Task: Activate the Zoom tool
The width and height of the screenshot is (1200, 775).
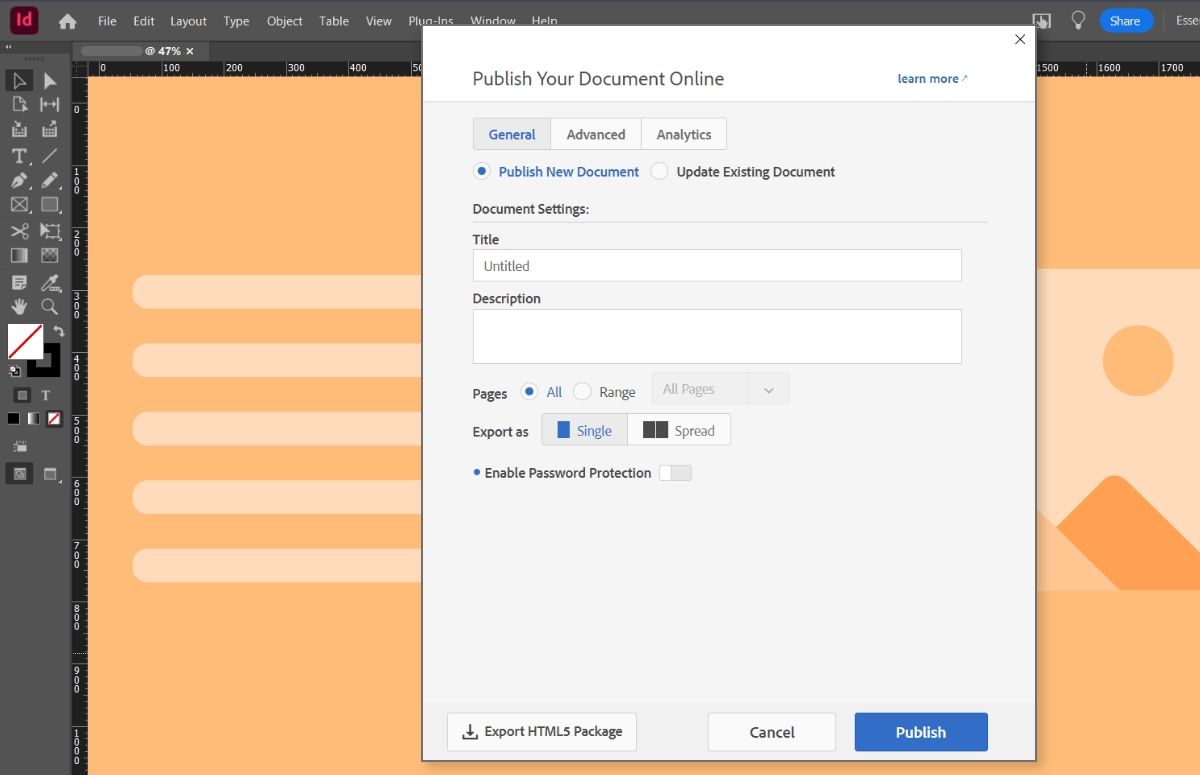Action: point(50,307)
